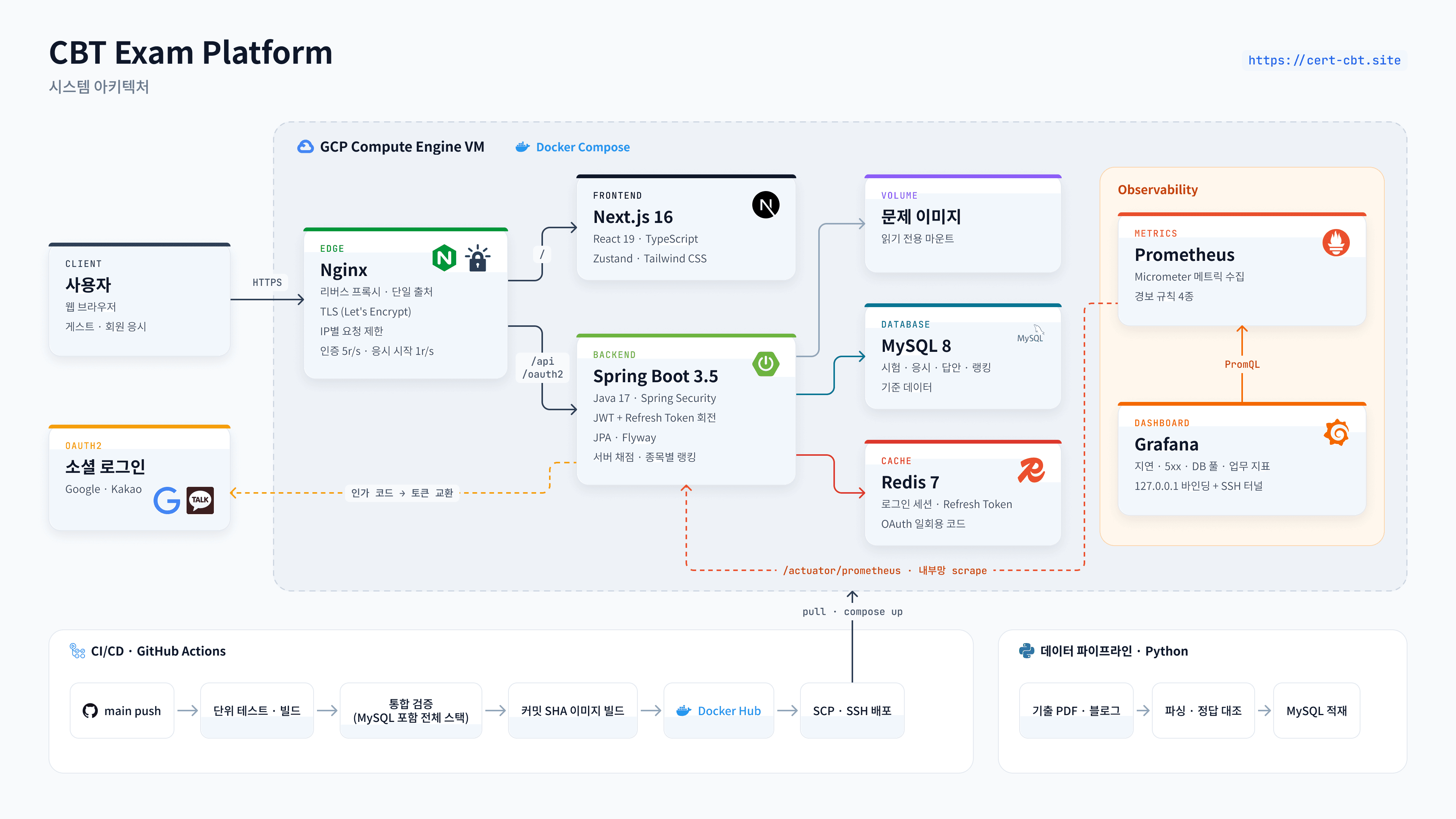The image size is (1456, 819).
Task: Click the /actuator/prometheus scrape label
Action: click(x=885, y=570)
